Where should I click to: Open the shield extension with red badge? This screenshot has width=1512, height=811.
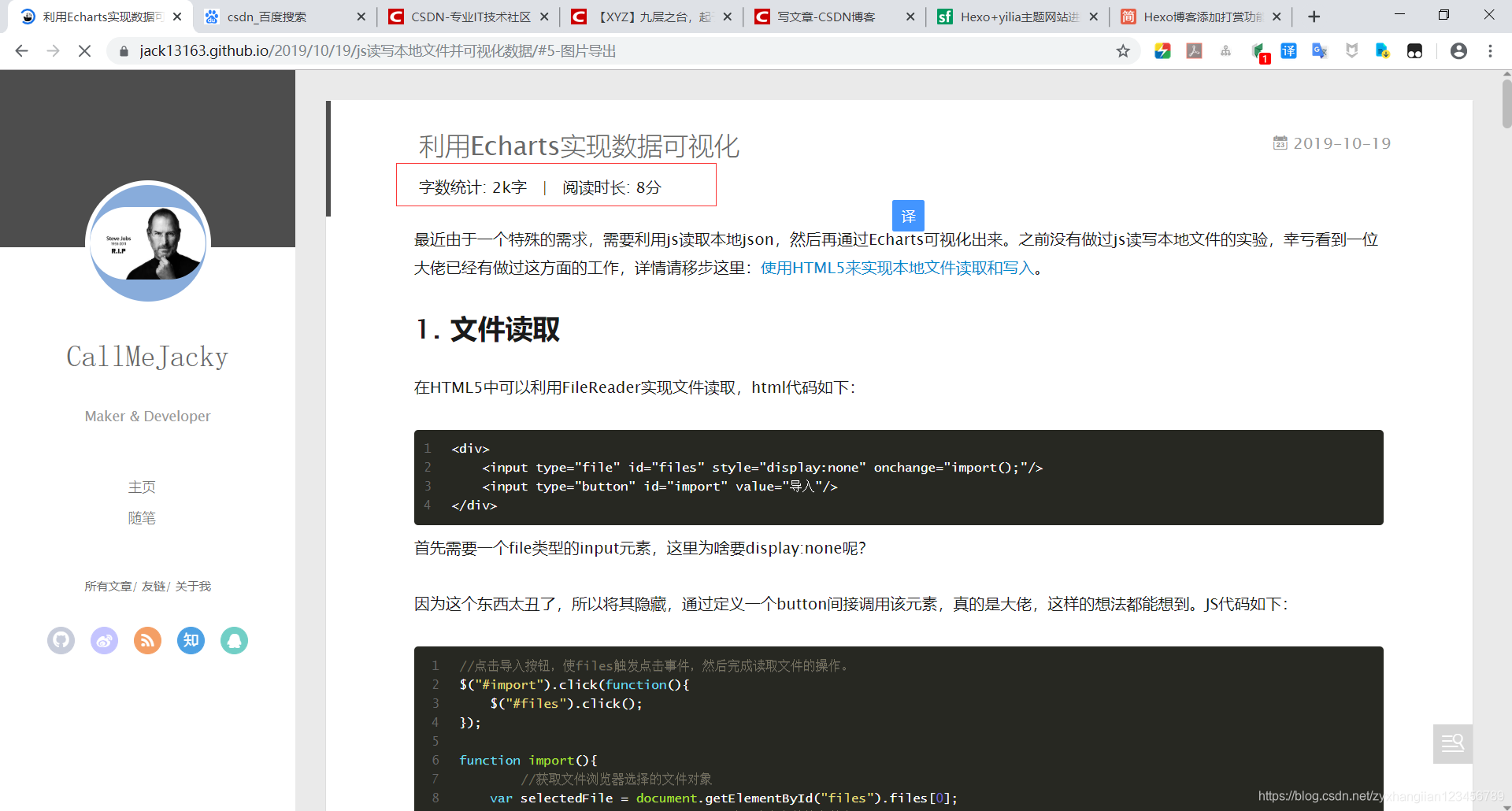coord(1259,53)
